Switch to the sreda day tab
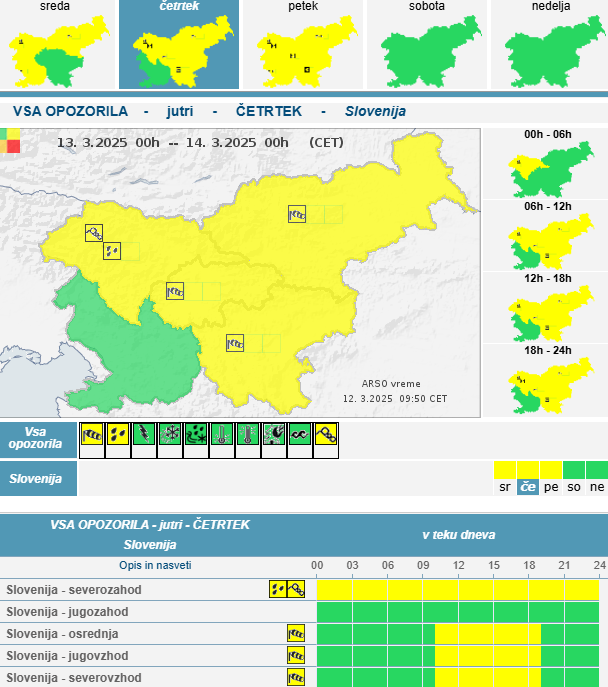 (56, 45)
